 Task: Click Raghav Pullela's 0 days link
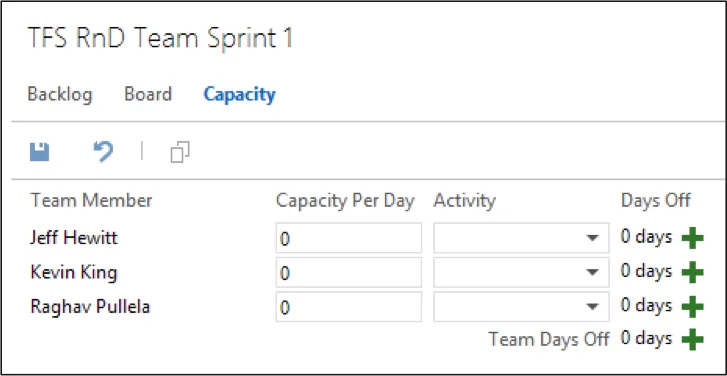(646, 305)
